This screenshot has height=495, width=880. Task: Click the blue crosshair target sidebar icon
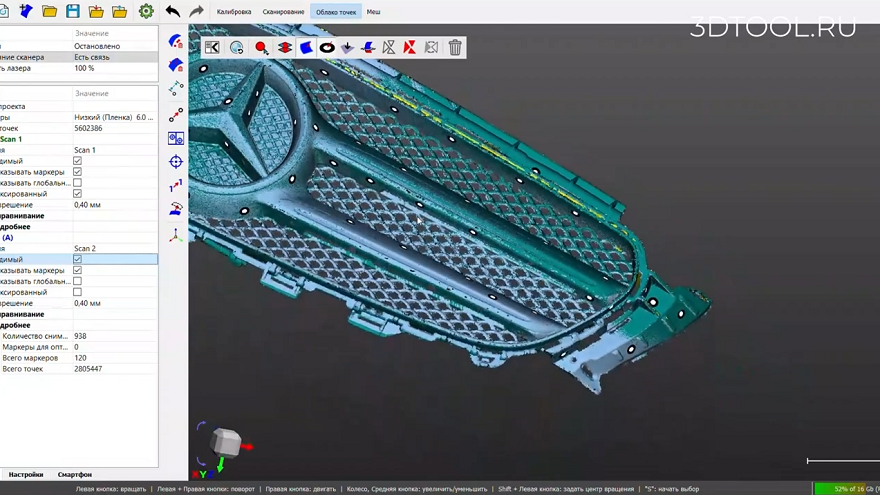pos(176,162)
